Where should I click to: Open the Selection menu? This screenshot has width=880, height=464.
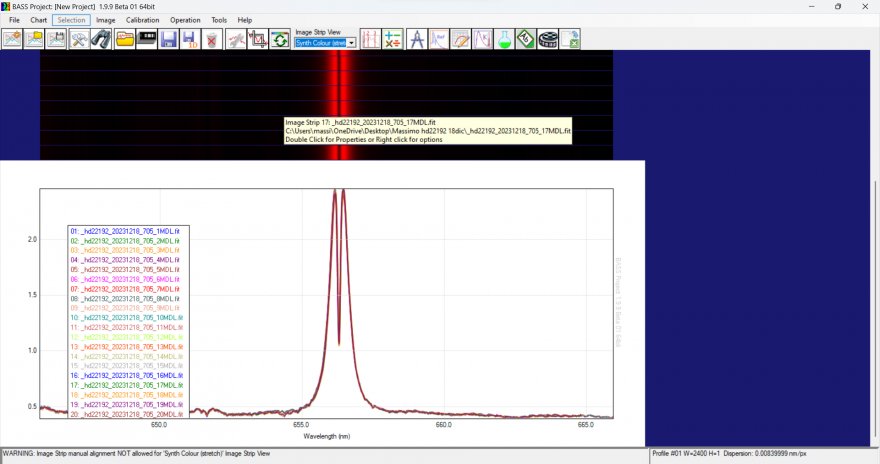pos(71,20)
